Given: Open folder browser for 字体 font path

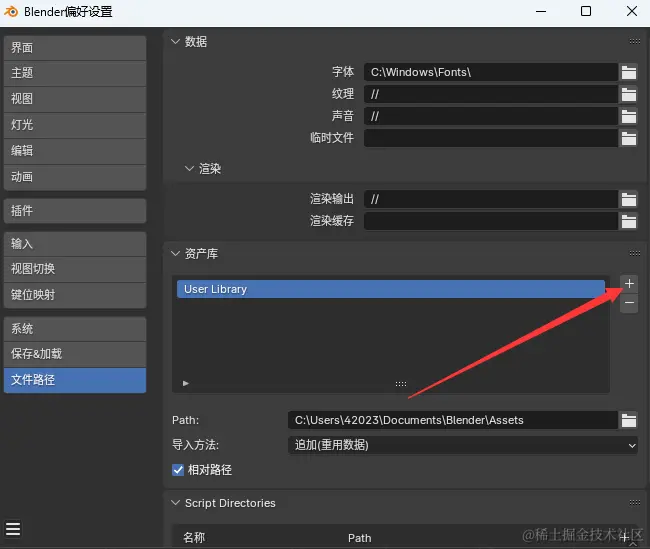Looking at the screenshot, I should (628, 72).
